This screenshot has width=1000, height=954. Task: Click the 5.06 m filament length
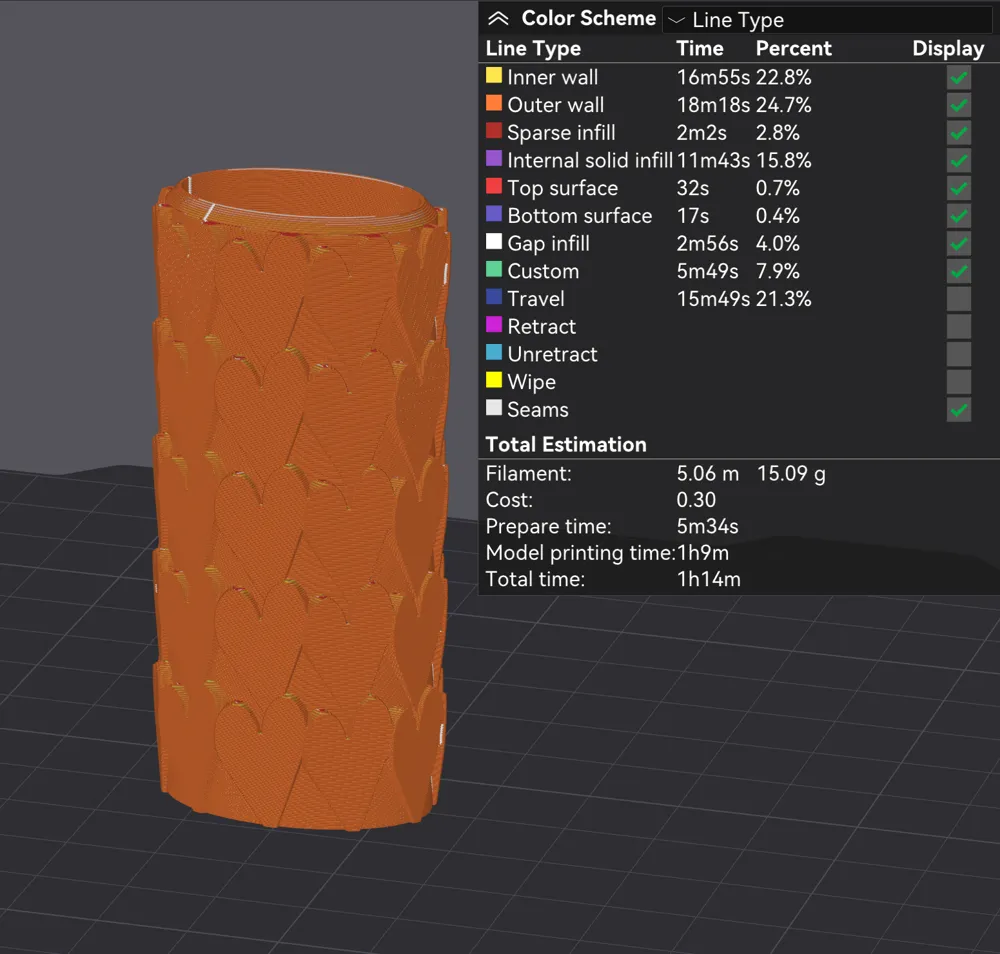[707, 474]
